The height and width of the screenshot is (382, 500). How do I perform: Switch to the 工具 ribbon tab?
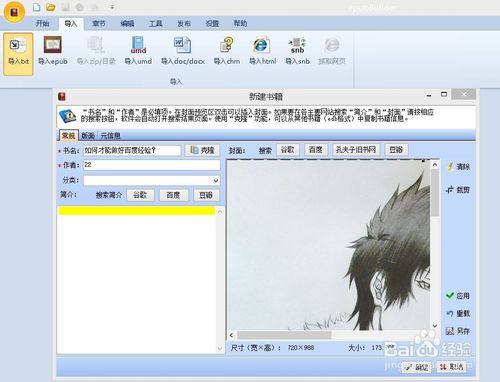click(155, 23)
